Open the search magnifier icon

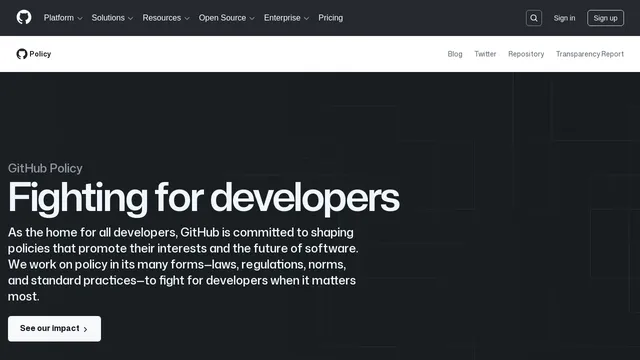coord(533,18)
